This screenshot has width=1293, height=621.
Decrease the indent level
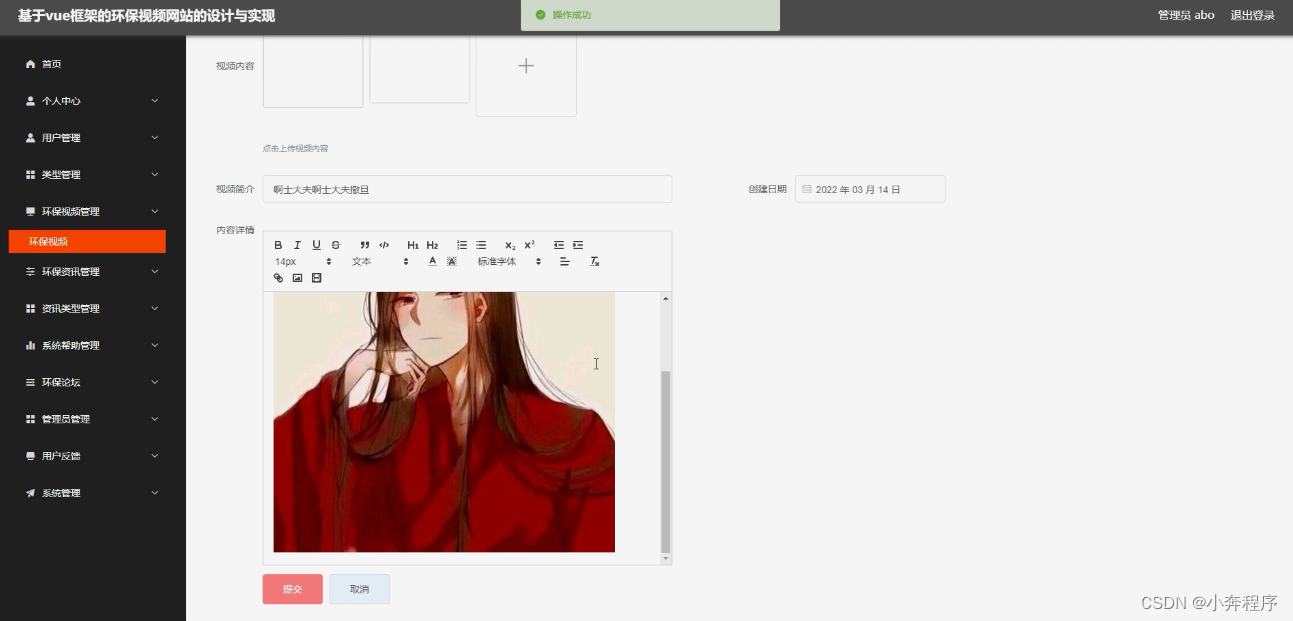(559, 245)
